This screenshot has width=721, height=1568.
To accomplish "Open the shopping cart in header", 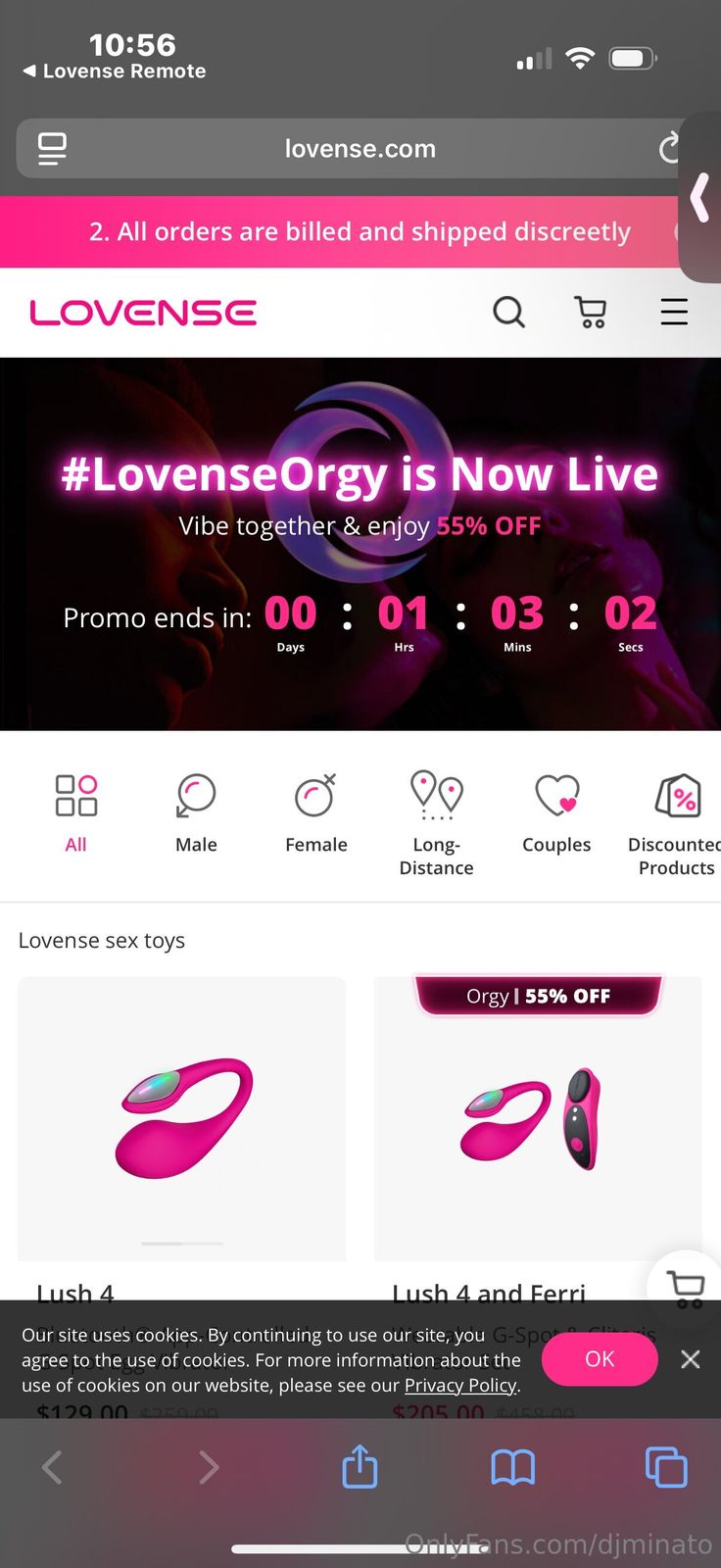I will [x=591, y=313].
